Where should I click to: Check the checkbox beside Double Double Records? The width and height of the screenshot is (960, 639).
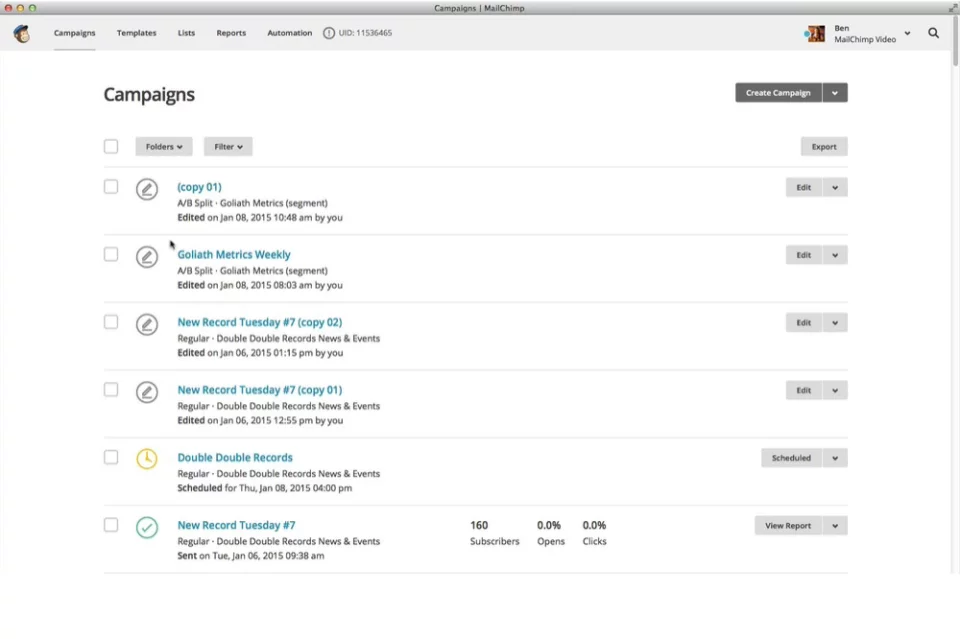point(111,456)
